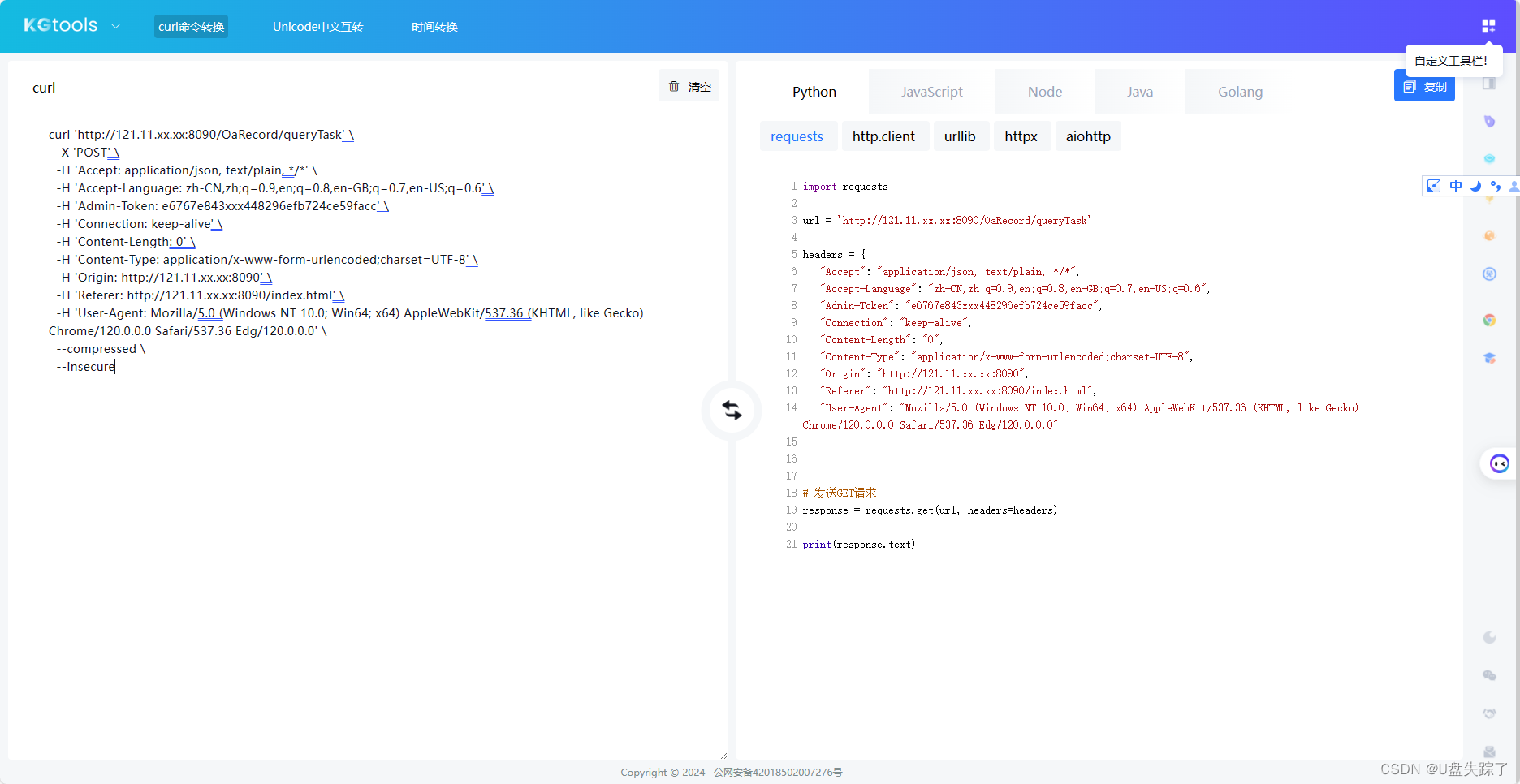Switch to the Java language tab
This screenshot has height=784, width=1520.
[1140, 92]
